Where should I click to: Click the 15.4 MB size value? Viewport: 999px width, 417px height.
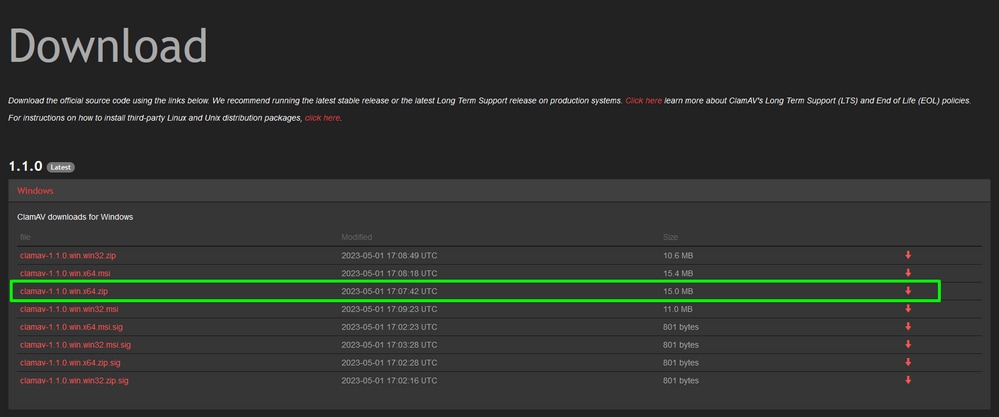click(677, 273)
